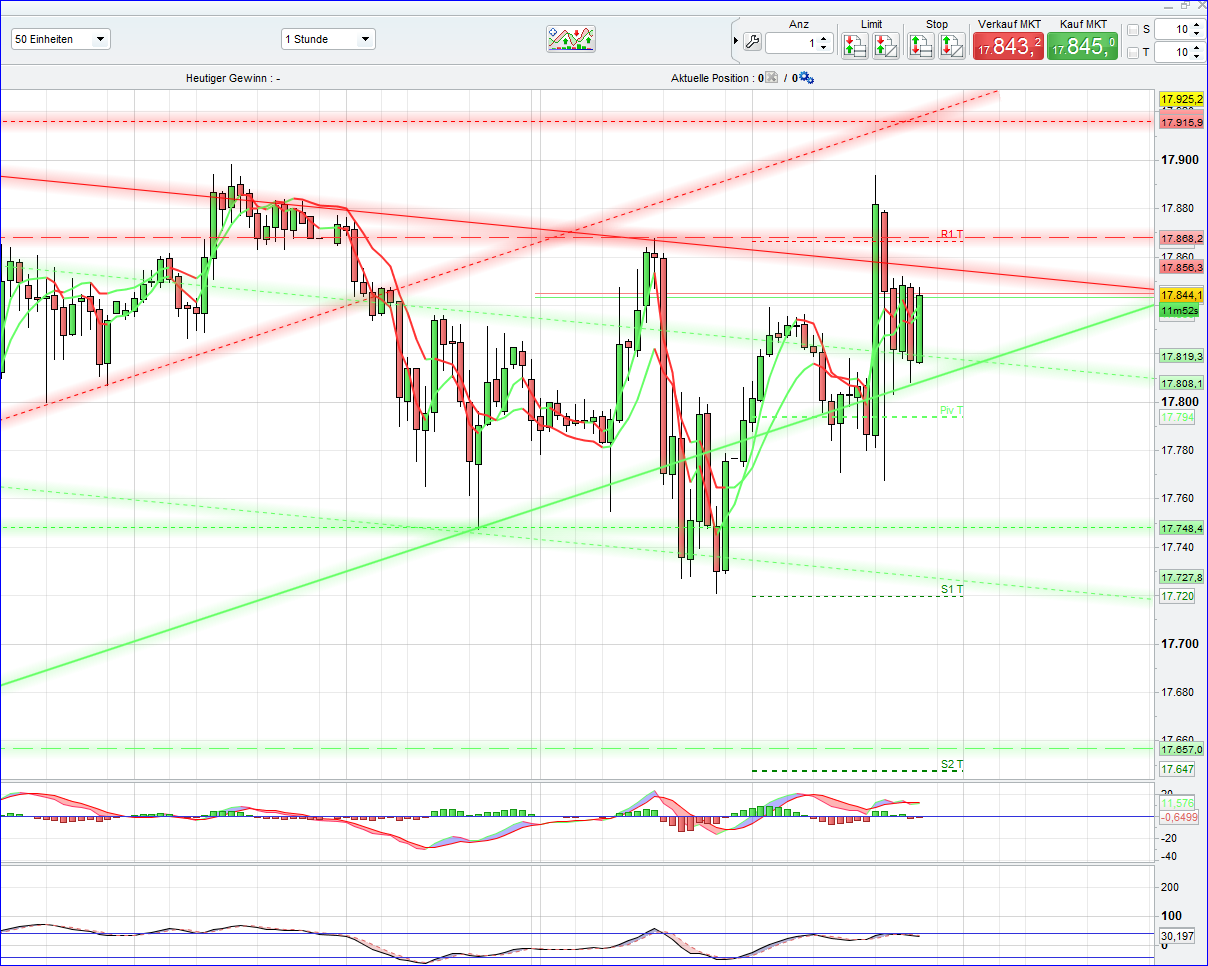1208x966 pixels.
Task: Open the 1 Stunde timeframe dropdown
Action: coord(366,39)
